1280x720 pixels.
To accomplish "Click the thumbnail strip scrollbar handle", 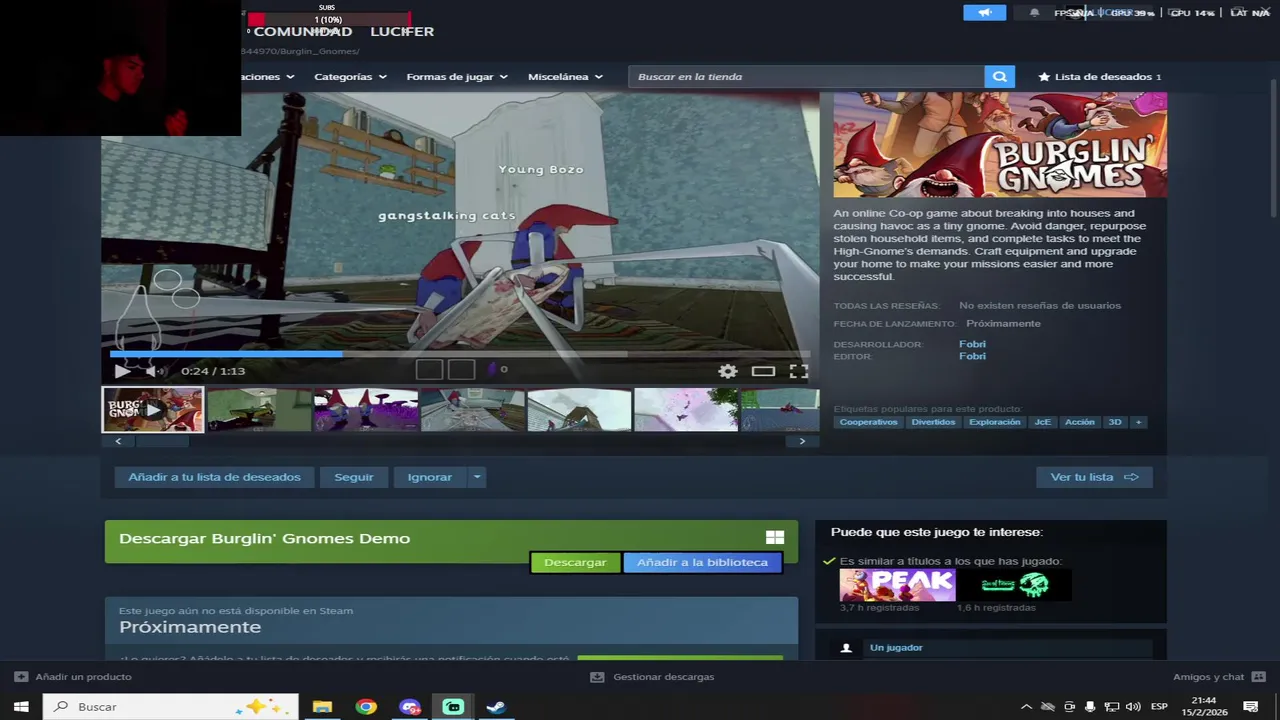I will point(162,441).
